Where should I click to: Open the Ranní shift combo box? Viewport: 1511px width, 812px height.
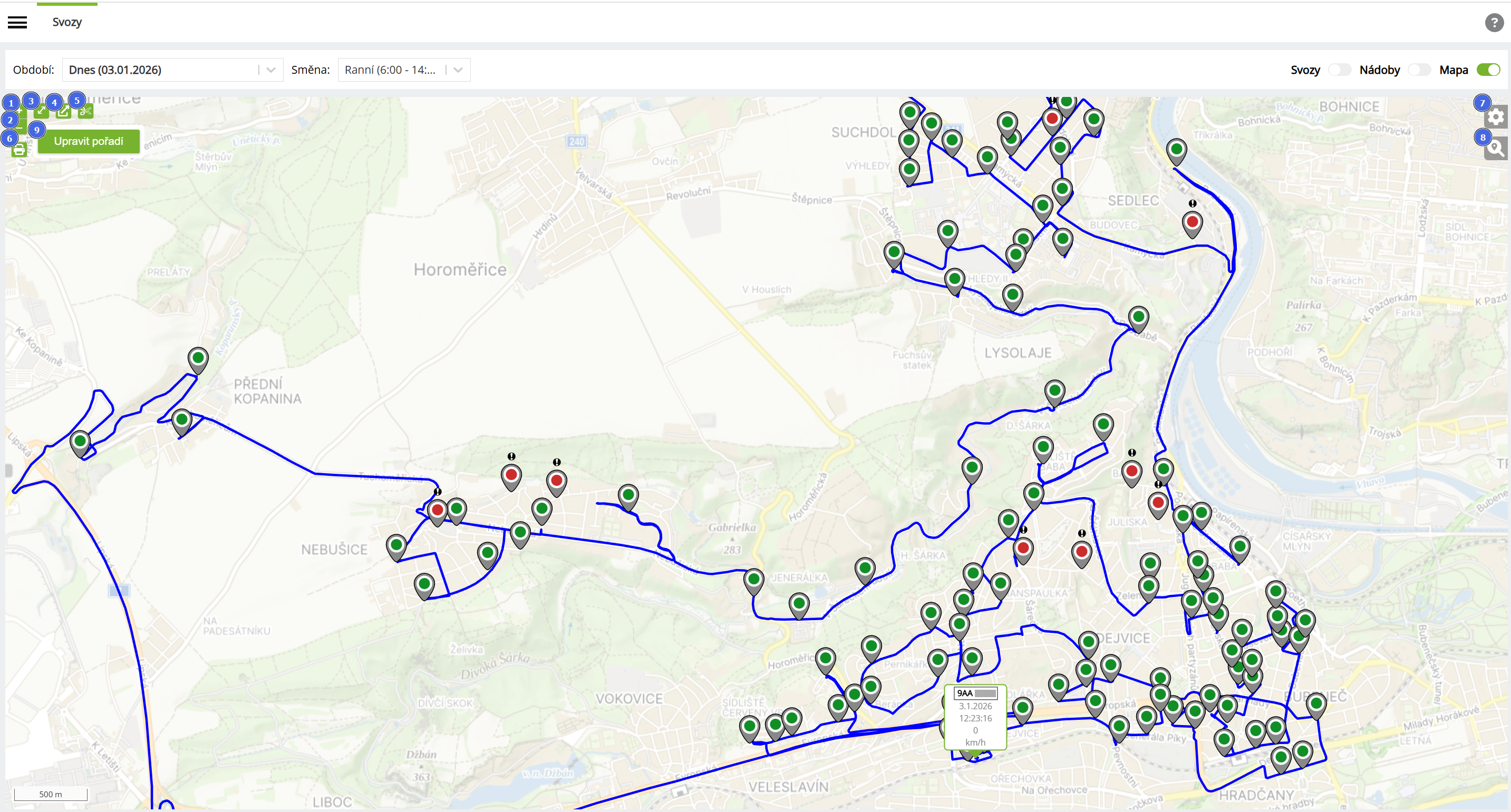pos(390,70)
